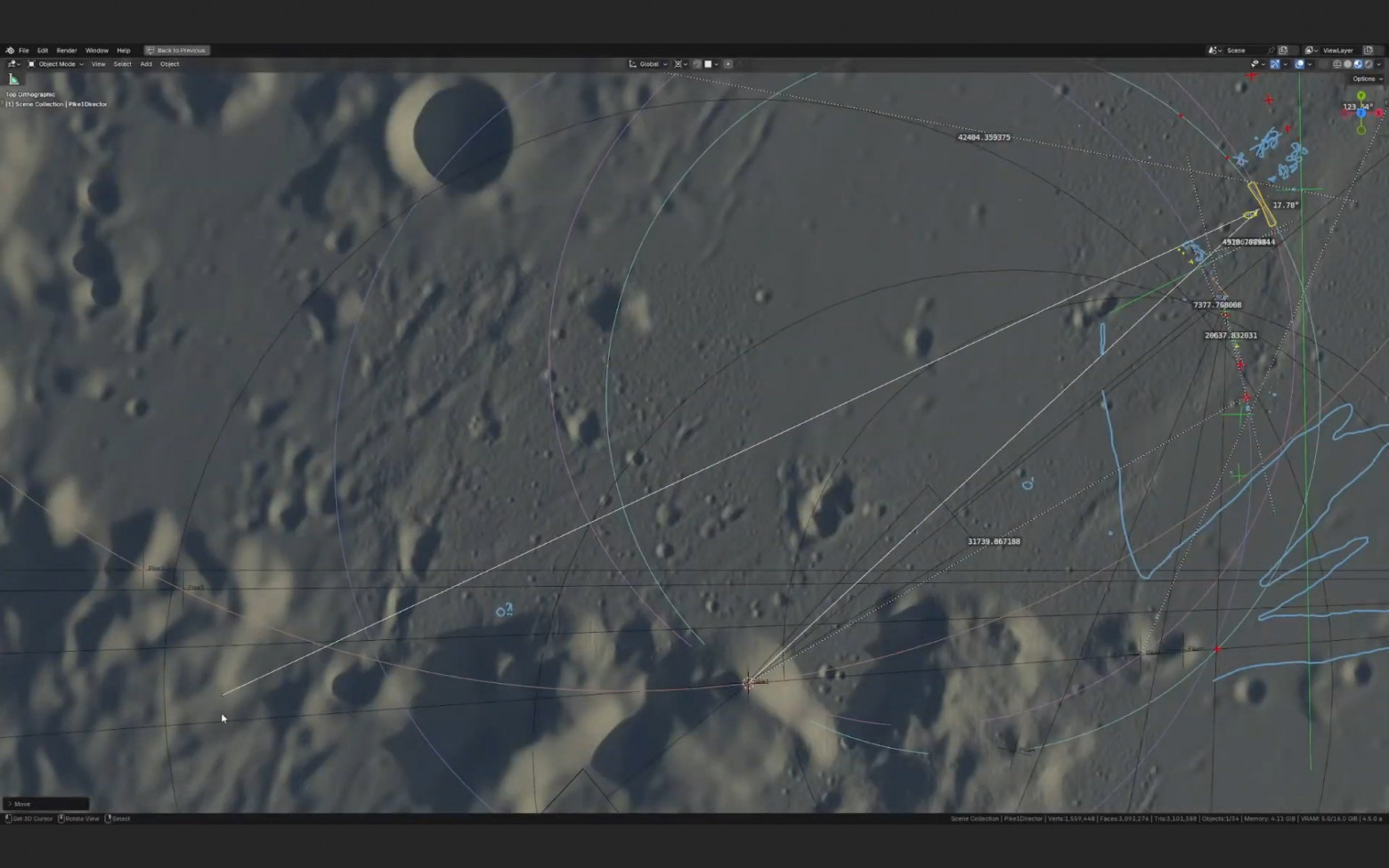Click the add view layer icon

point(1369,51)
